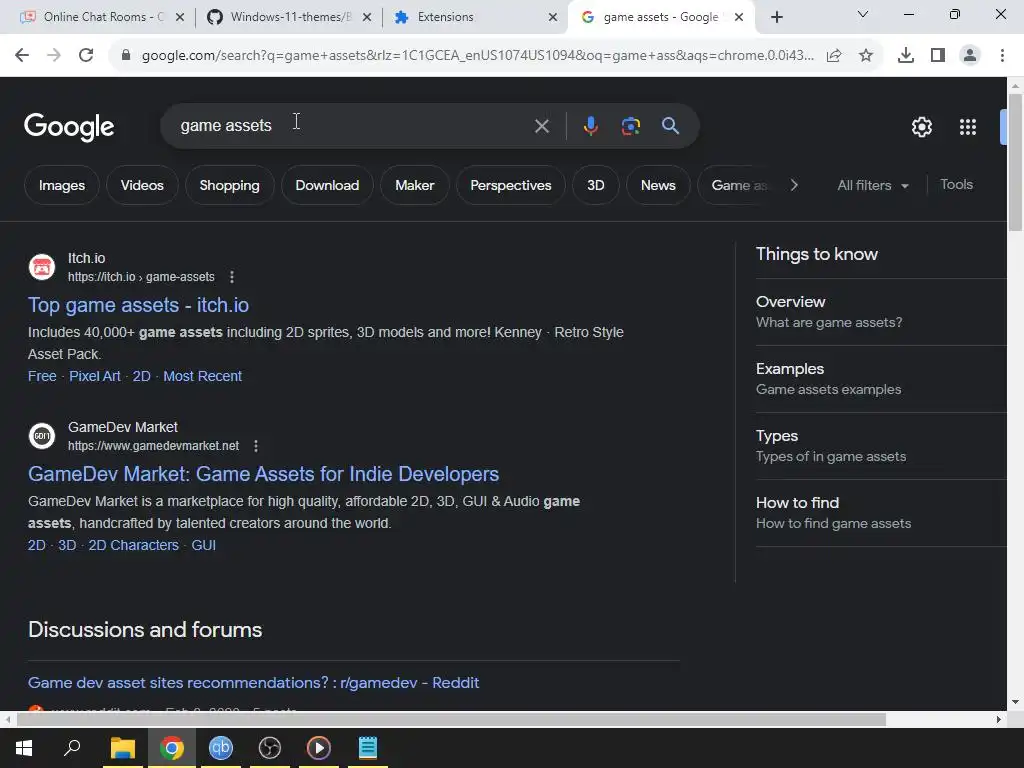Open Chrome three-dot menu
Screen dimensions: 1024x768
(1002, 56)
